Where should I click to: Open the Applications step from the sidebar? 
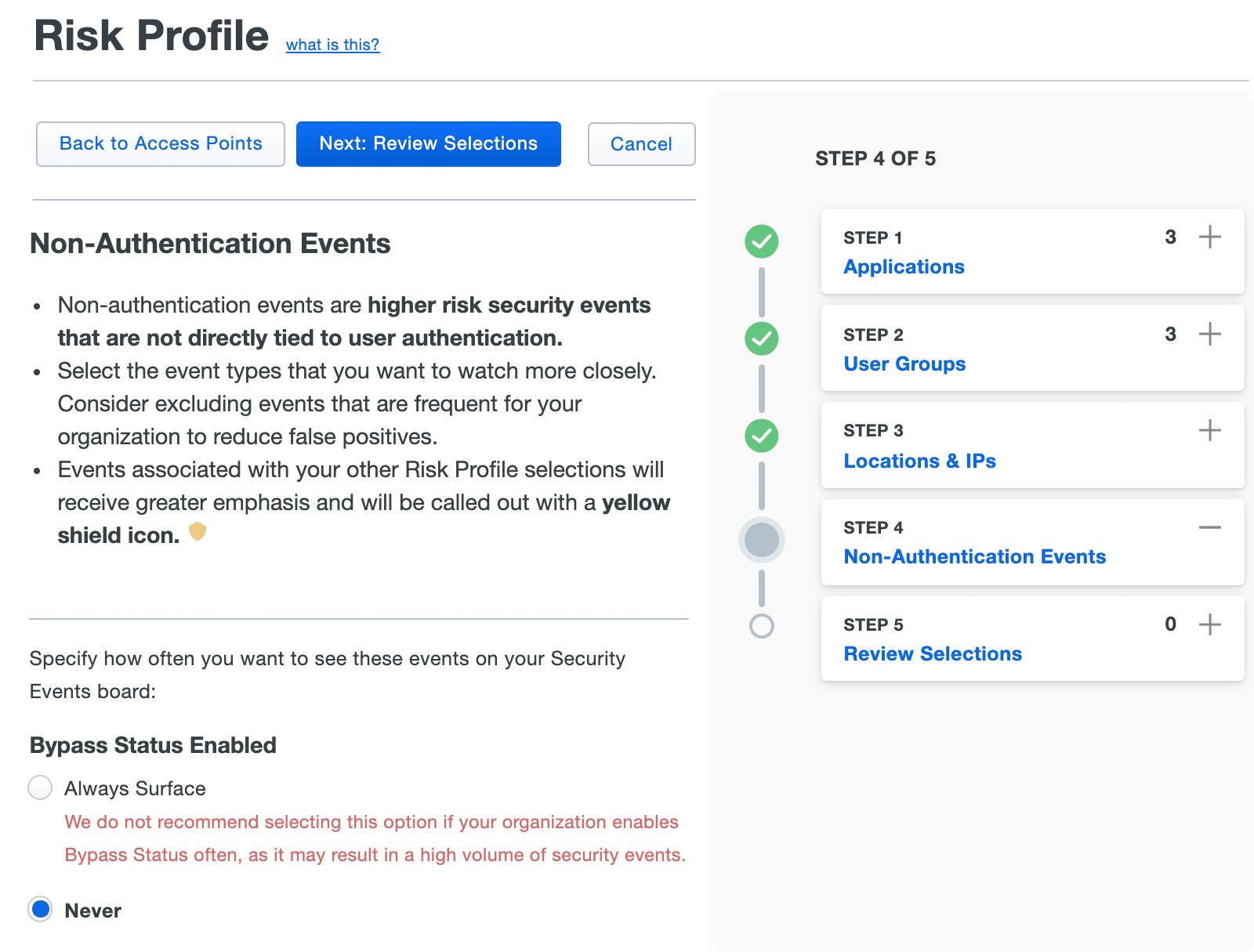(x=904, y=266)
